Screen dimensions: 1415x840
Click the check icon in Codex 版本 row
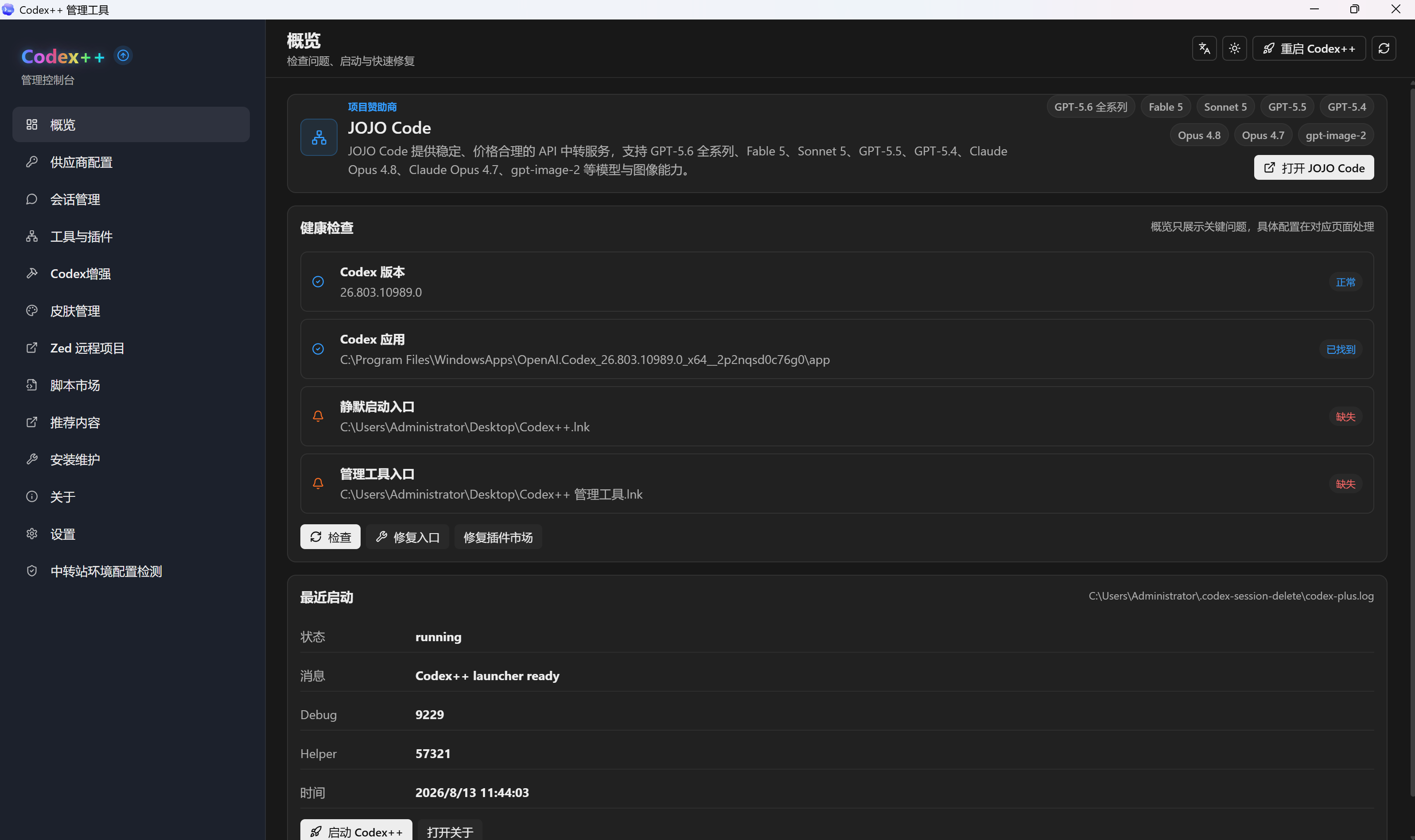318,282
